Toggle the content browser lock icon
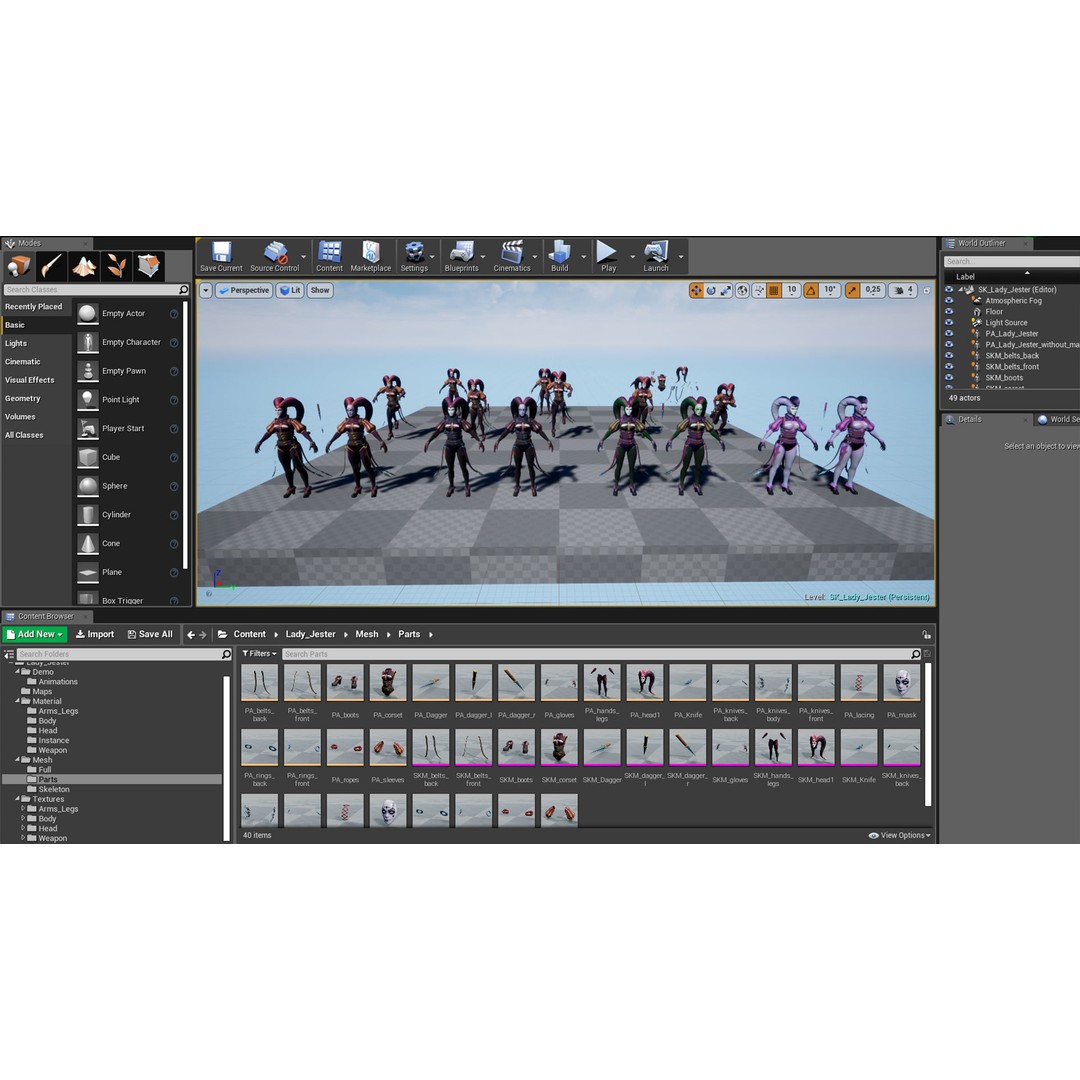 tap(926, 634)
